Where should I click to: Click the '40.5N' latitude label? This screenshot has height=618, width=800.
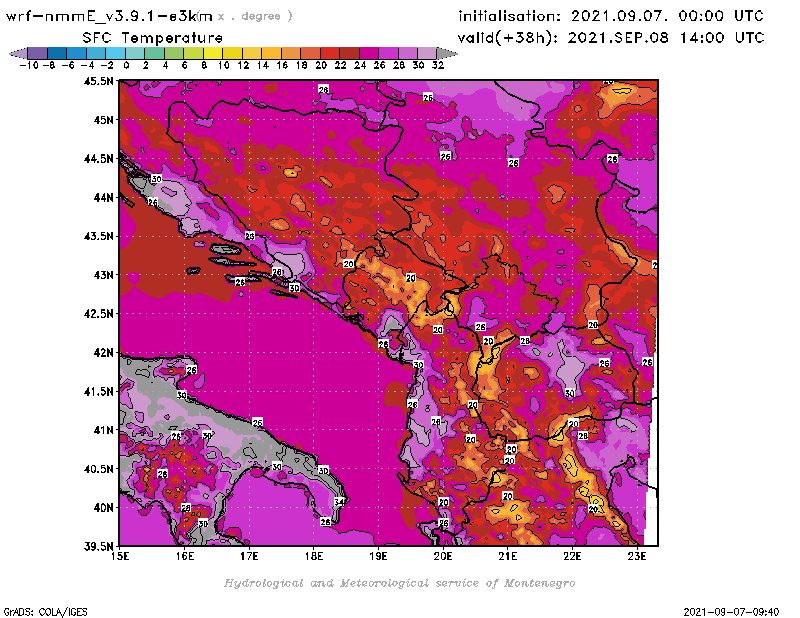[x=99, y=469]
